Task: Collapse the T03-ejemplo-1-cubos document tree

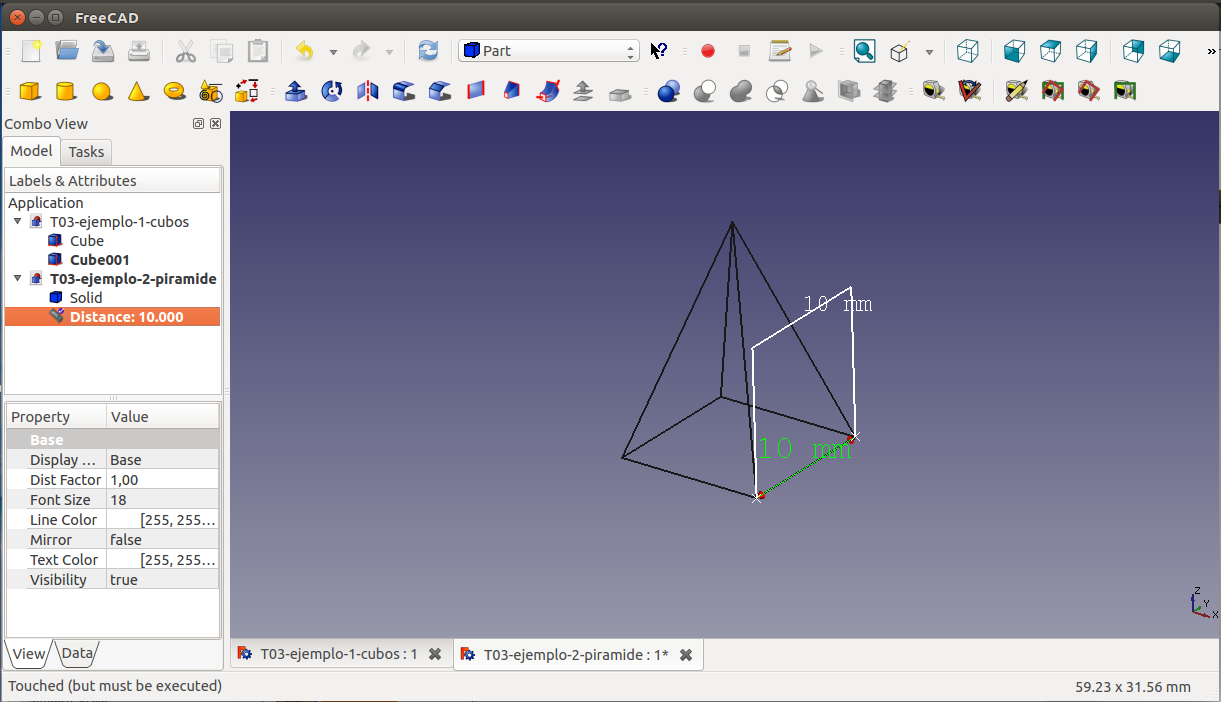Action: (18, 222)
